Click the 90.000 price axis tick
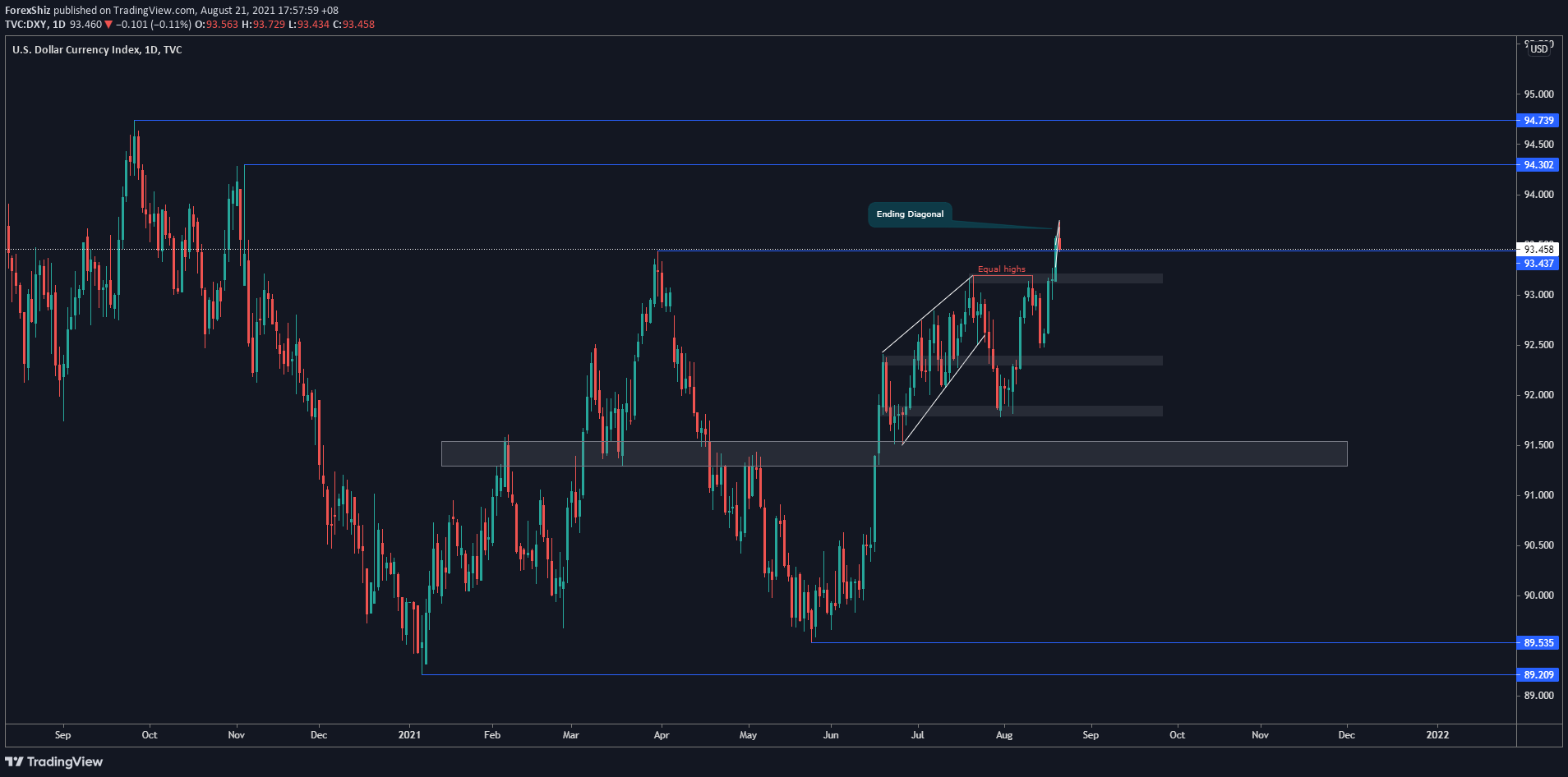1568x777 pixels. [x=1538, y=595]
